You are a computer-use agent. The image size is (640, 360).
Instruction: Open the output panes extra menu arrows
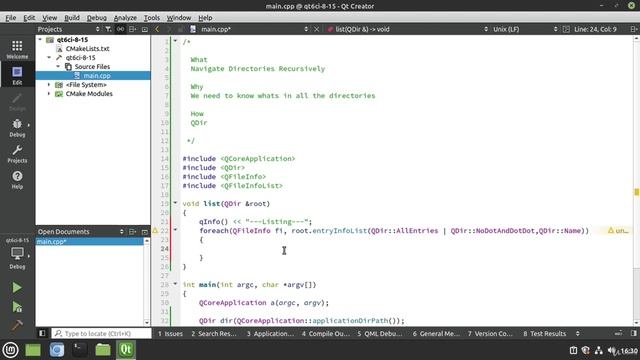click(578, 333)
